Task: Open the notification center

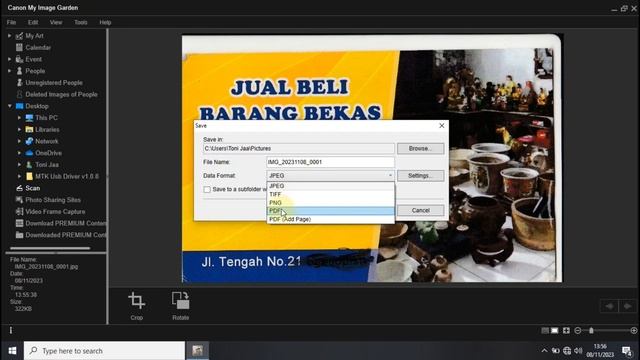Action: point(627,351)
